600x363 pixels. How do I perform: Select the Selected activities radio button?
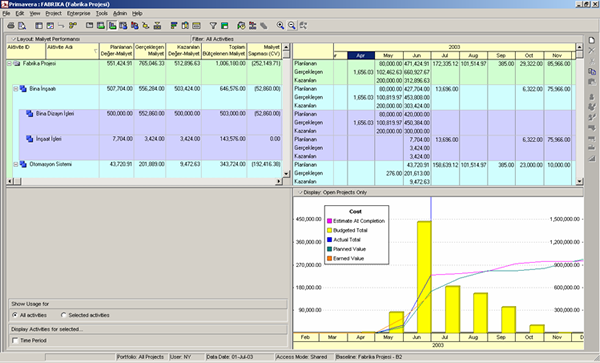click(x=64, y=315)
